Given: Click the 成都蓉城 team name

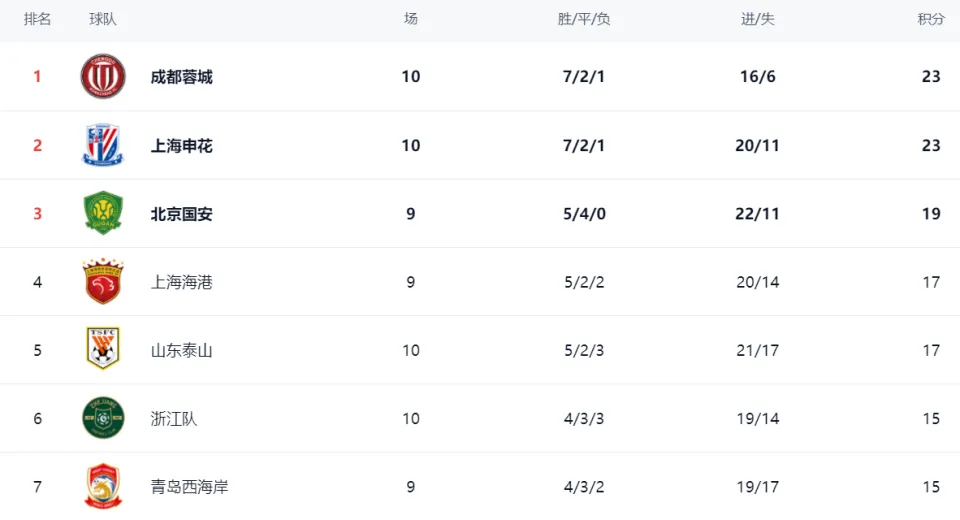Looking at the screenshot, I should (182, 77).
